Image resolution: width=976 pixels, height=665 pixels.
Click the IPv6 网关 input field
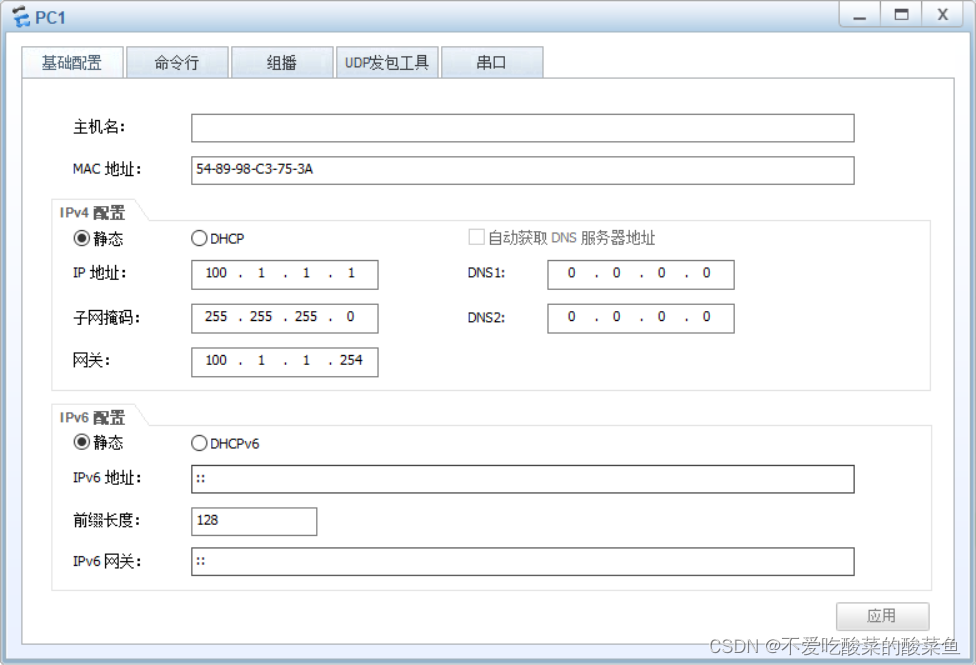(x=522, y=562)
